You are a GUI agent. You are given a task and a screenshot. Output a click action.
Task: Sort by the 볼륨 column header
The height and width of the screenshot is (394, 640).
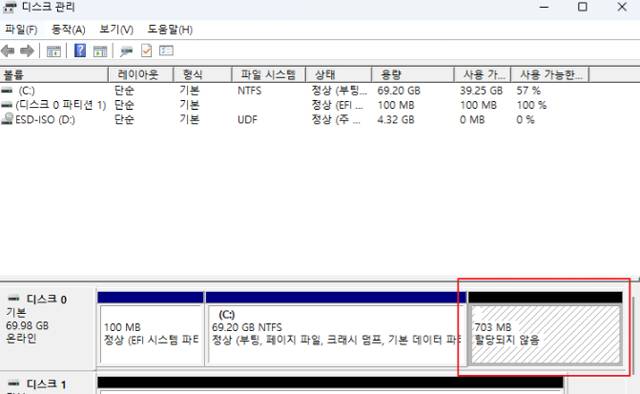click(x=54, y=75)
